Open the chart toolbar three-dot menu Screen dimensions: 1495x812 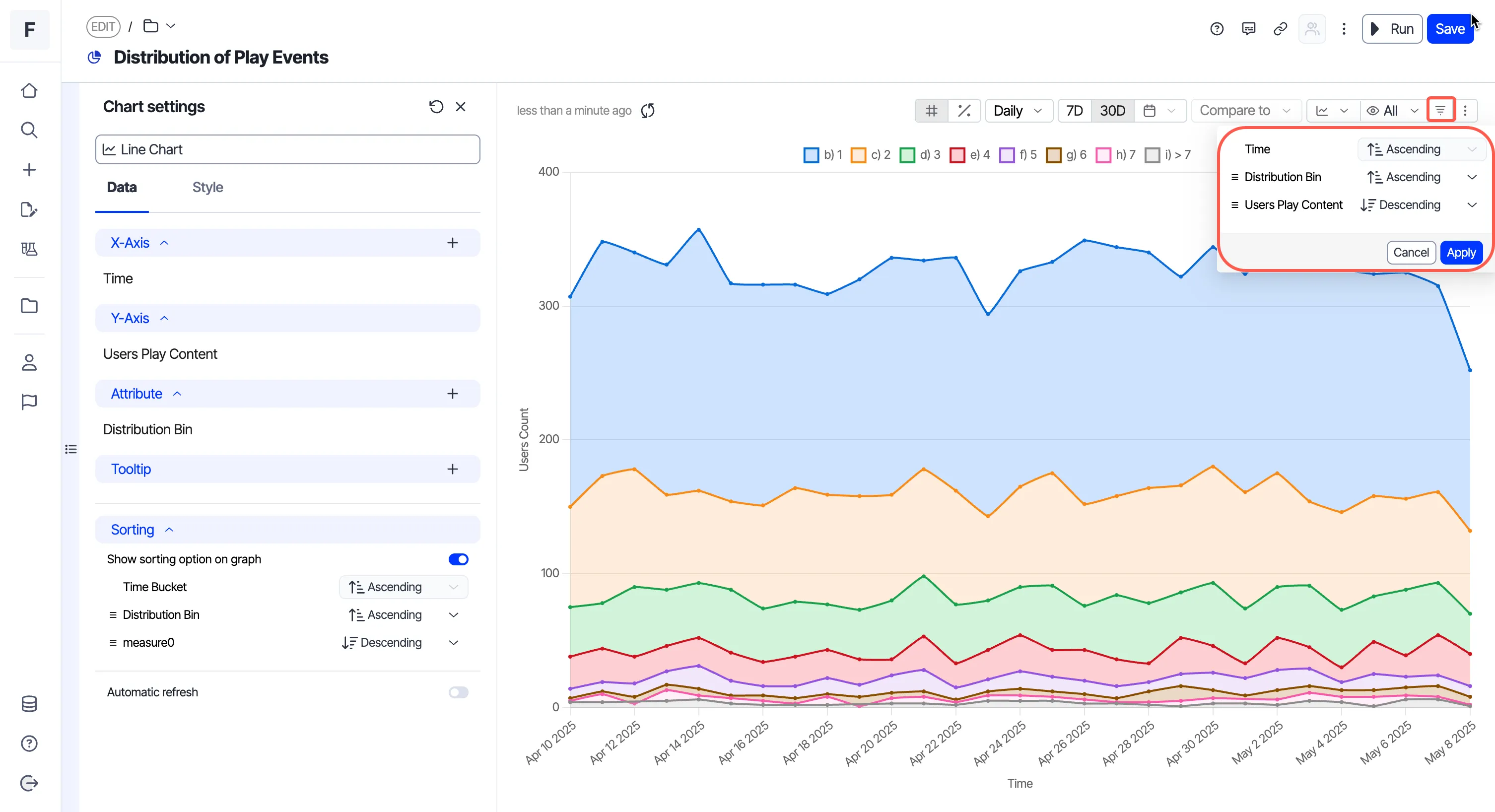tap(1465, 110)
